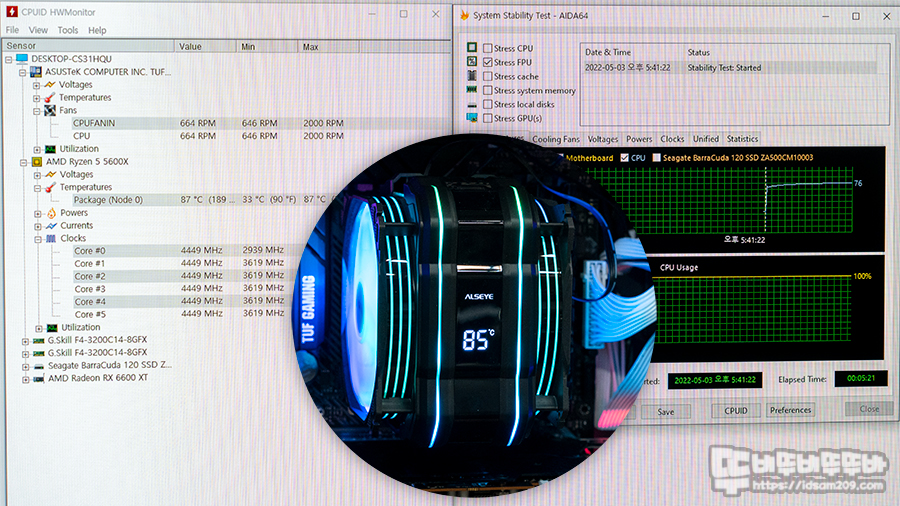
Task: Click the ASUSTeK motherboard icon
Action: [x=36, y=72]
